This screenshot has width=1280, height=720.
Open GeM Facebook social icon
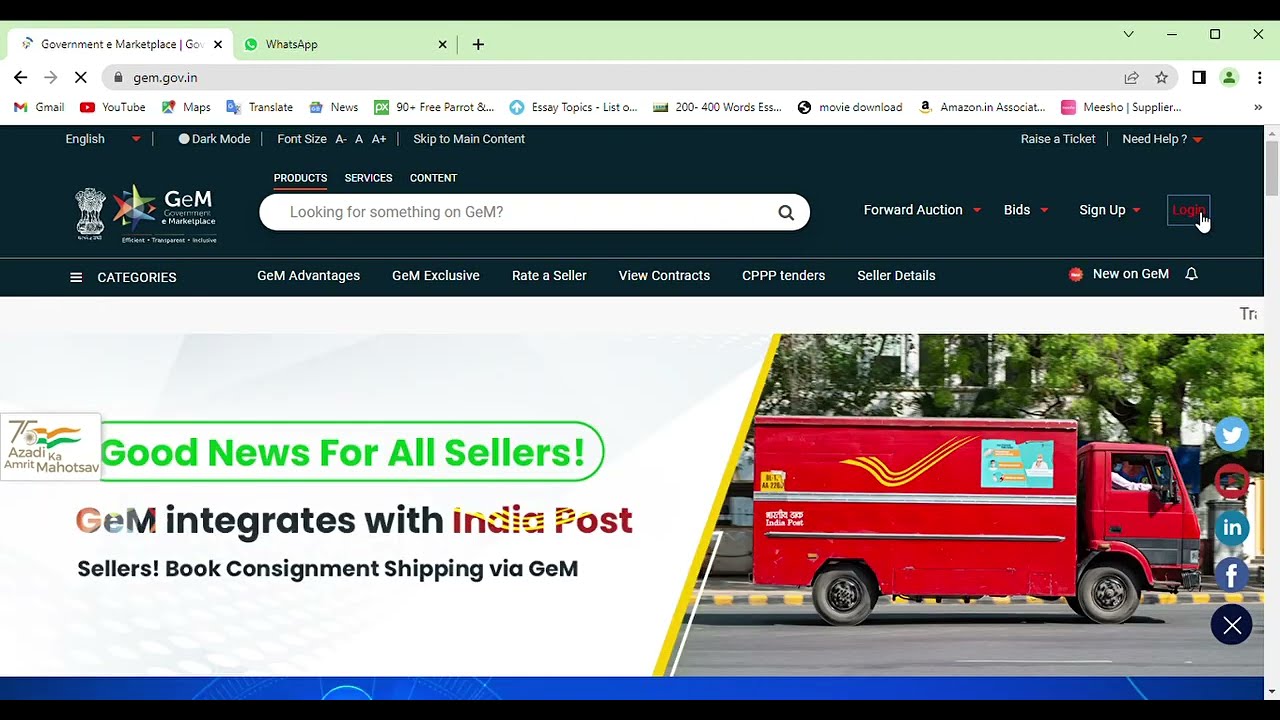1232,575
